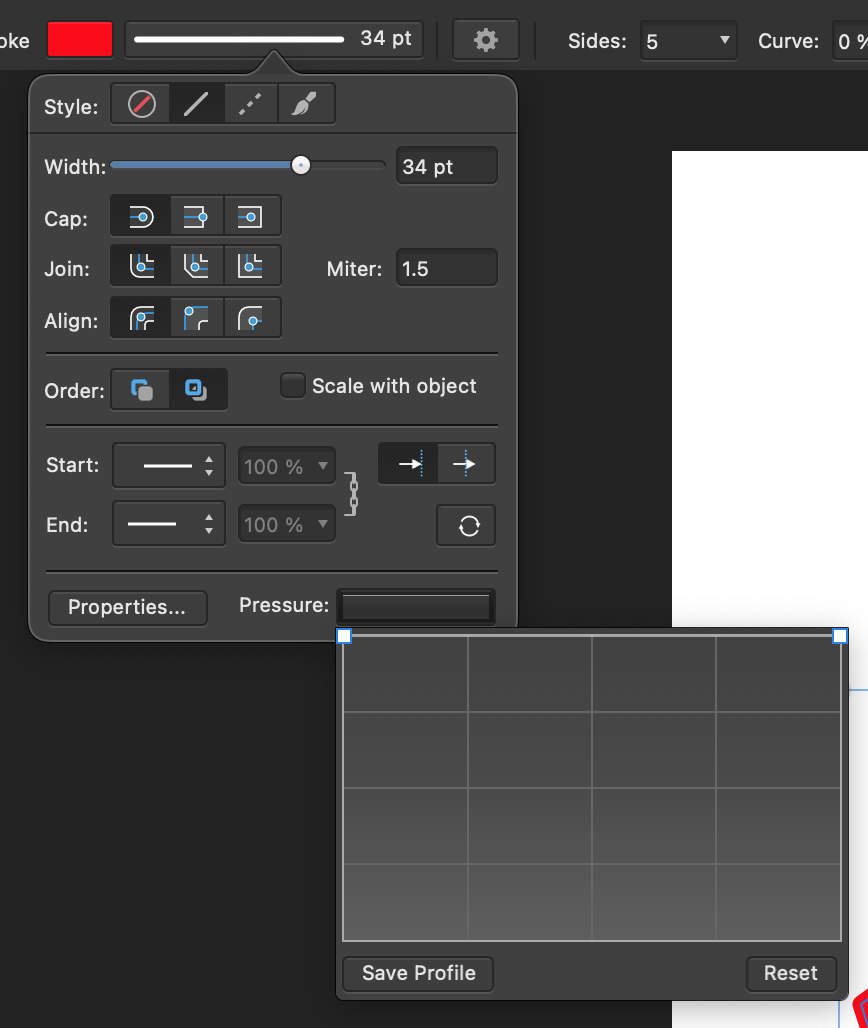Choose the Round join option
The image size is (868, 1028).
(141, 266)
